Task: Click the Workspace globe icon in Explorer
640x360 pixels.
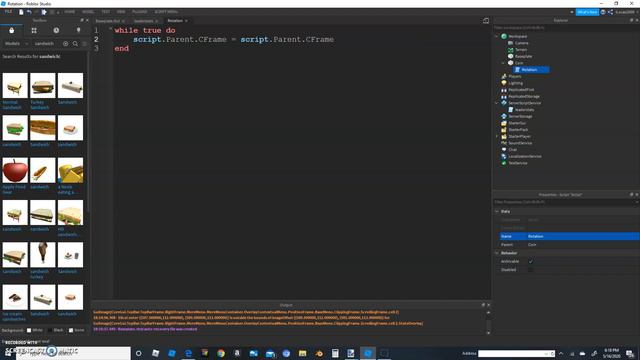Action: (504, 36)
